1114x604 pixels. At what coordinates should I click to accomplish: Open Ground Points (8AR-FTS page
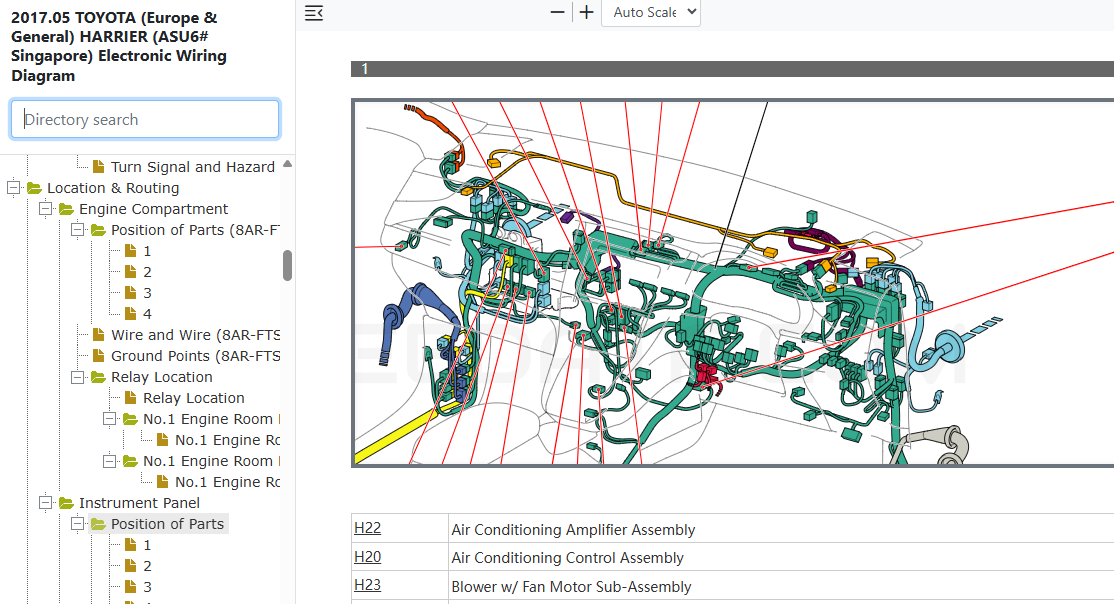pyautogui.click(x=195, y=356)
